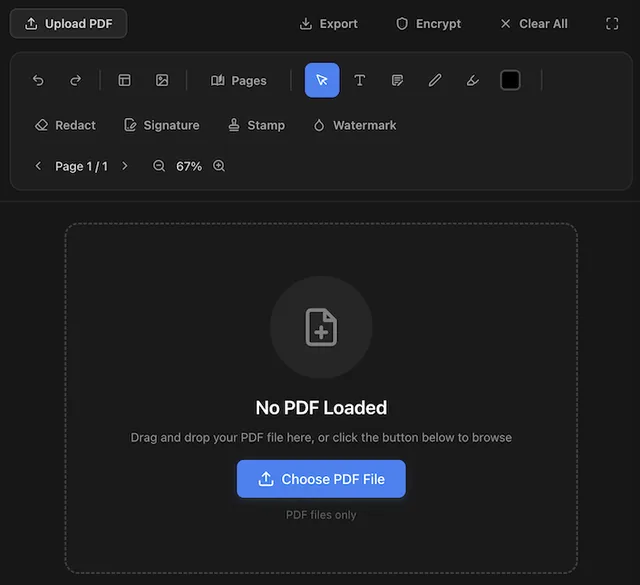This screenshot has height=585, width=640.
Task: Open the Pages panel
Action: (x=239, y=80)
